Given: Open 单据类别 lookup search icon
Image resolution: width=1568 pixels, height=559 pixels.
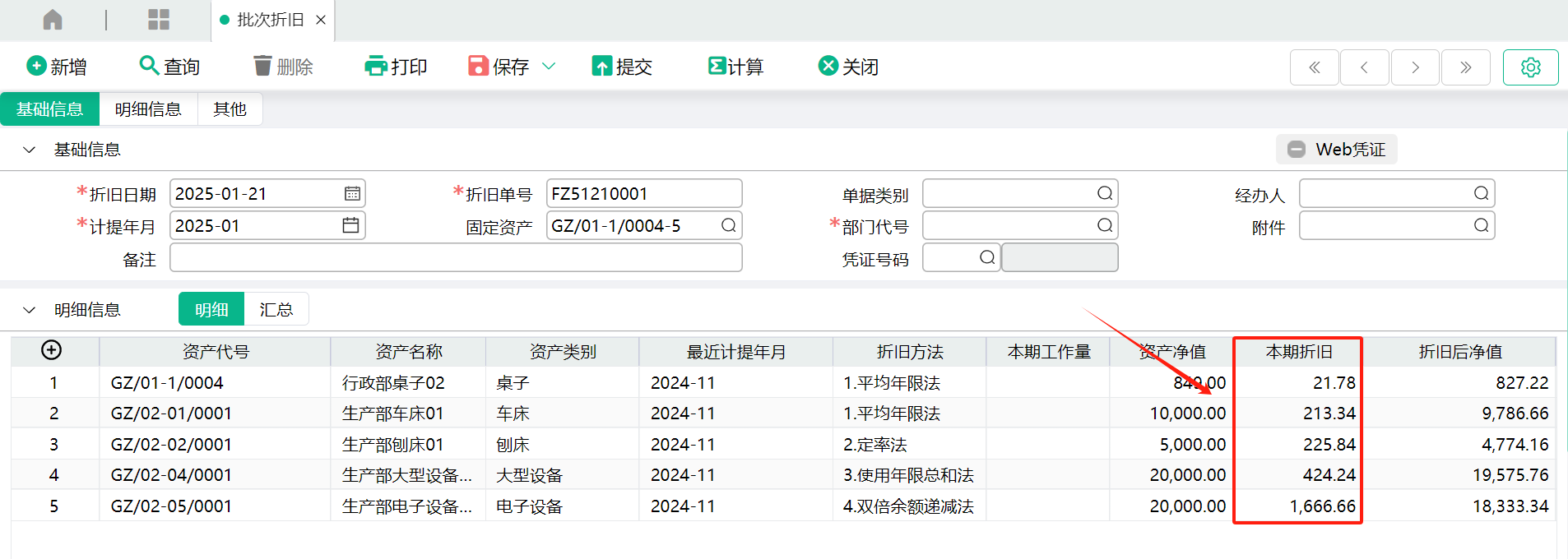Looking at the screenshot, I should (x=1105, y=193).
